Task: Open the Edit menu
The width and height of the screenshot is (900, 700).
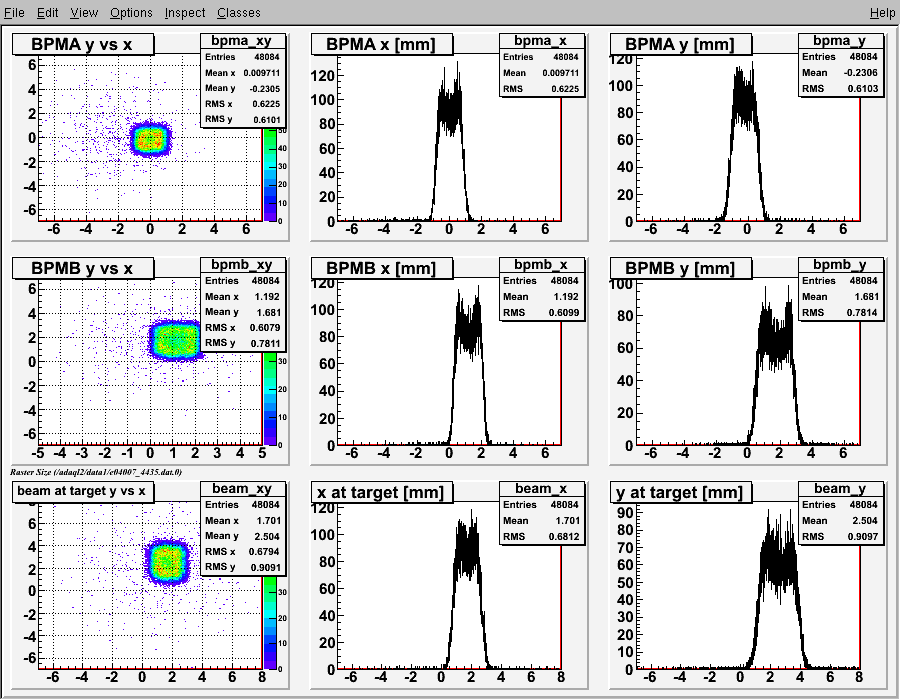Action: 48,12
